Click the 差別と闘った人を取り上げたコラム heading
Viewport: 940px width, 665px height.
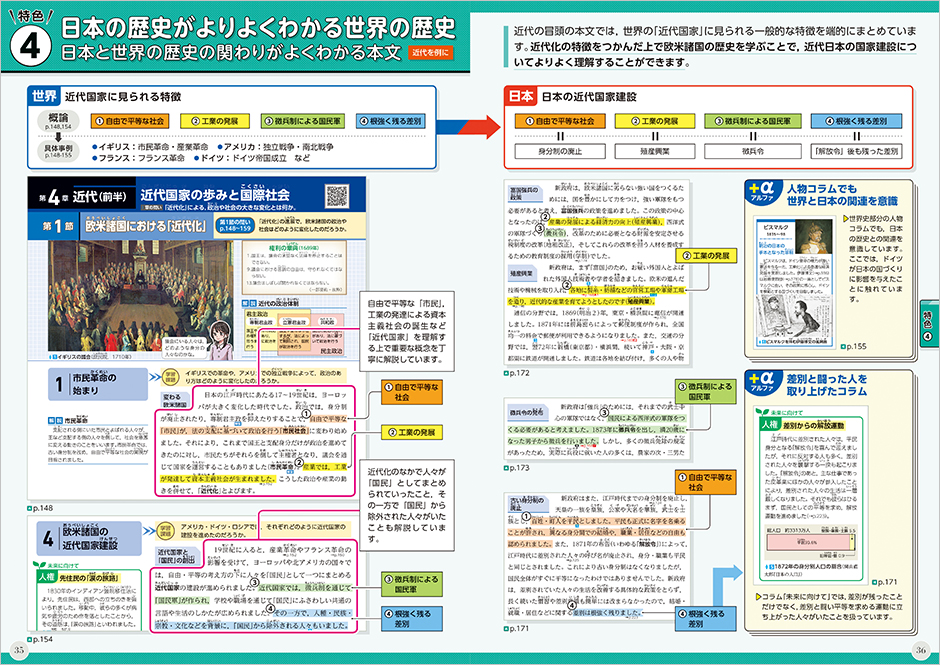pos(827,385)
